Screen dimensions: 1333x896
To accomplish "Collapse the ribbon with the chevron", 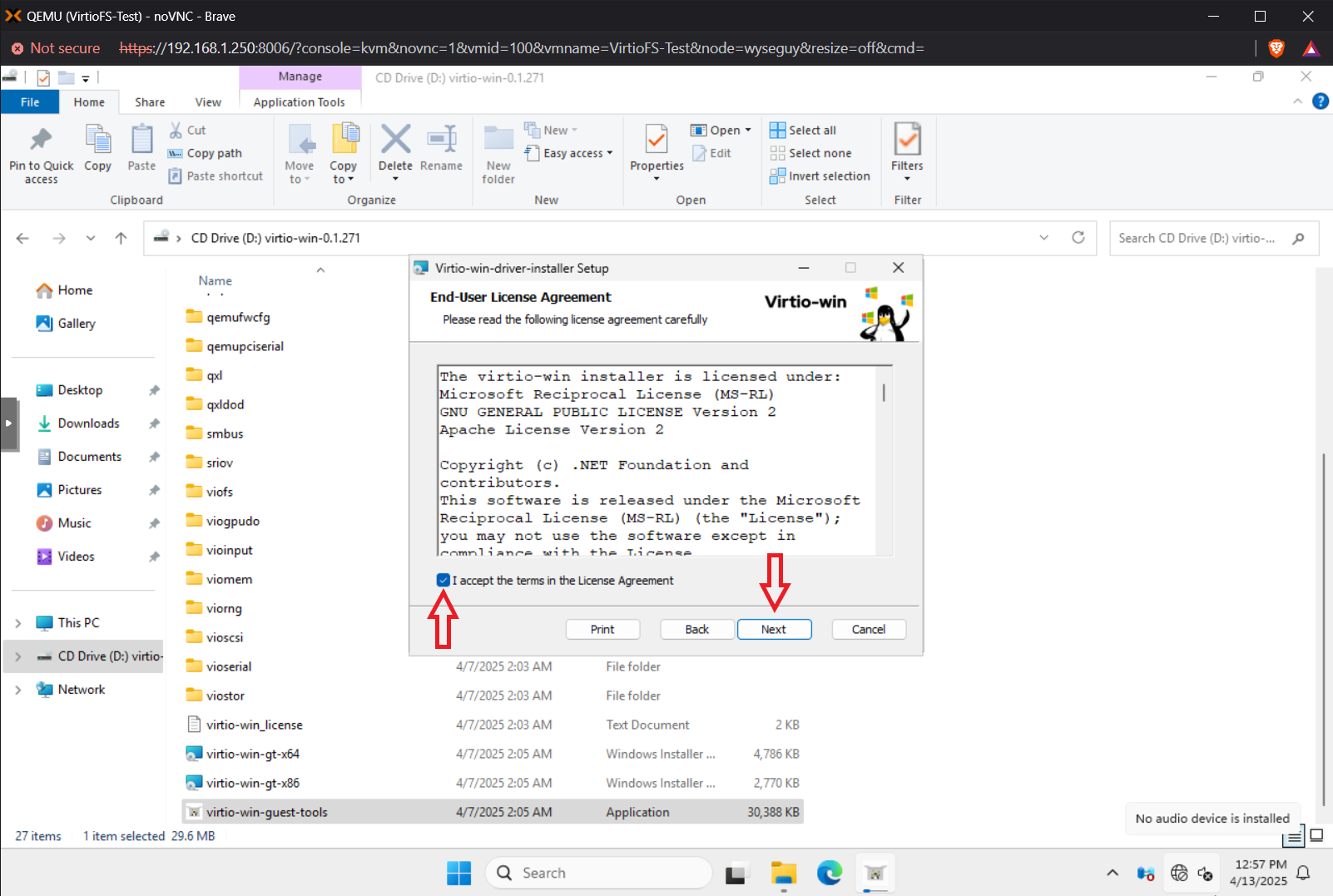I will pos(1298,101).
